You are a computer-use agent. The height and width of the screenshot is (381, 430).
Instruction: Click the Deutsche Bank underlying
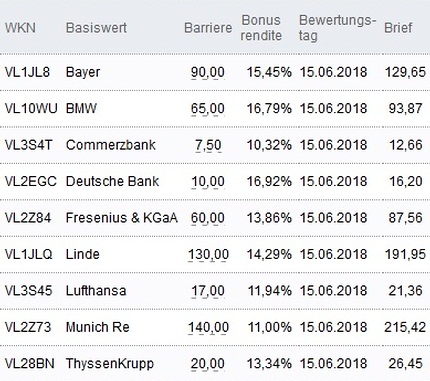pos(112,181)
